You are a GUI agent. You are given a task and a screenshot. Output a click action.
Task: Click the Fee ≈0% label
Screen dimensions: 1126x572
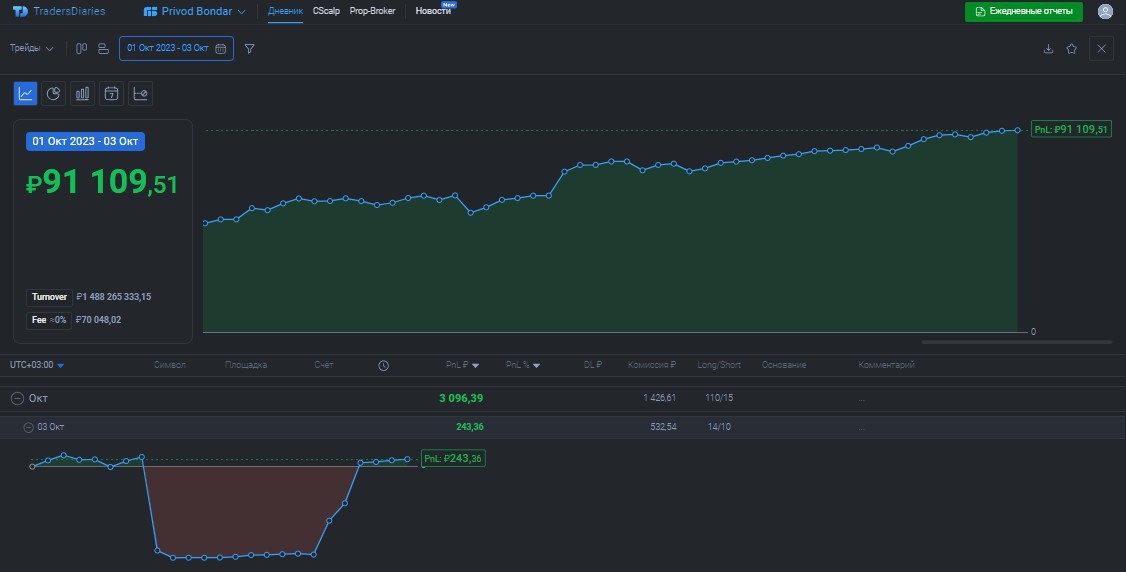(49, 320)
